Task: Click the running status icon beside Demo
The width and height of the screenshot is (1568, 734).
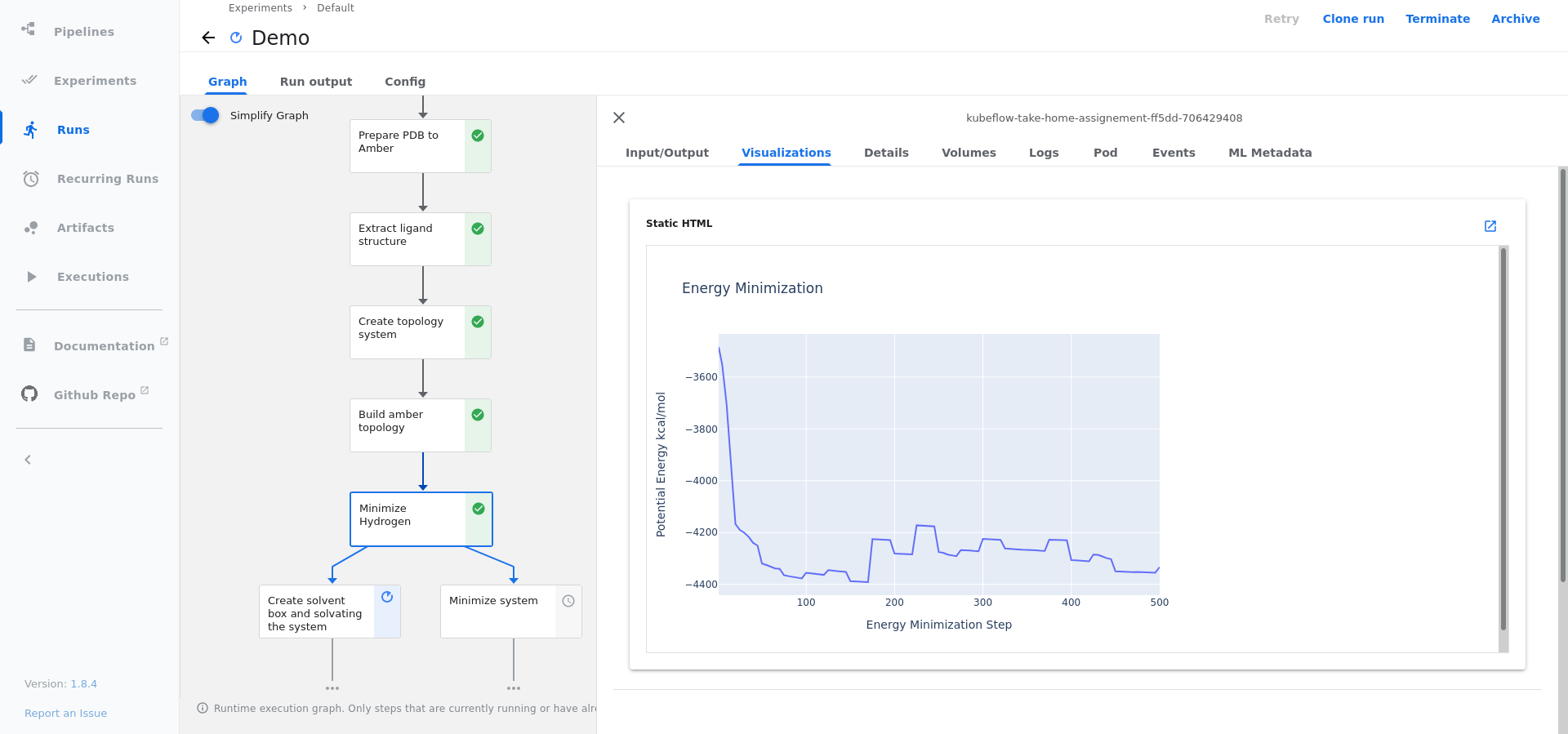Action: coord(236,38)
